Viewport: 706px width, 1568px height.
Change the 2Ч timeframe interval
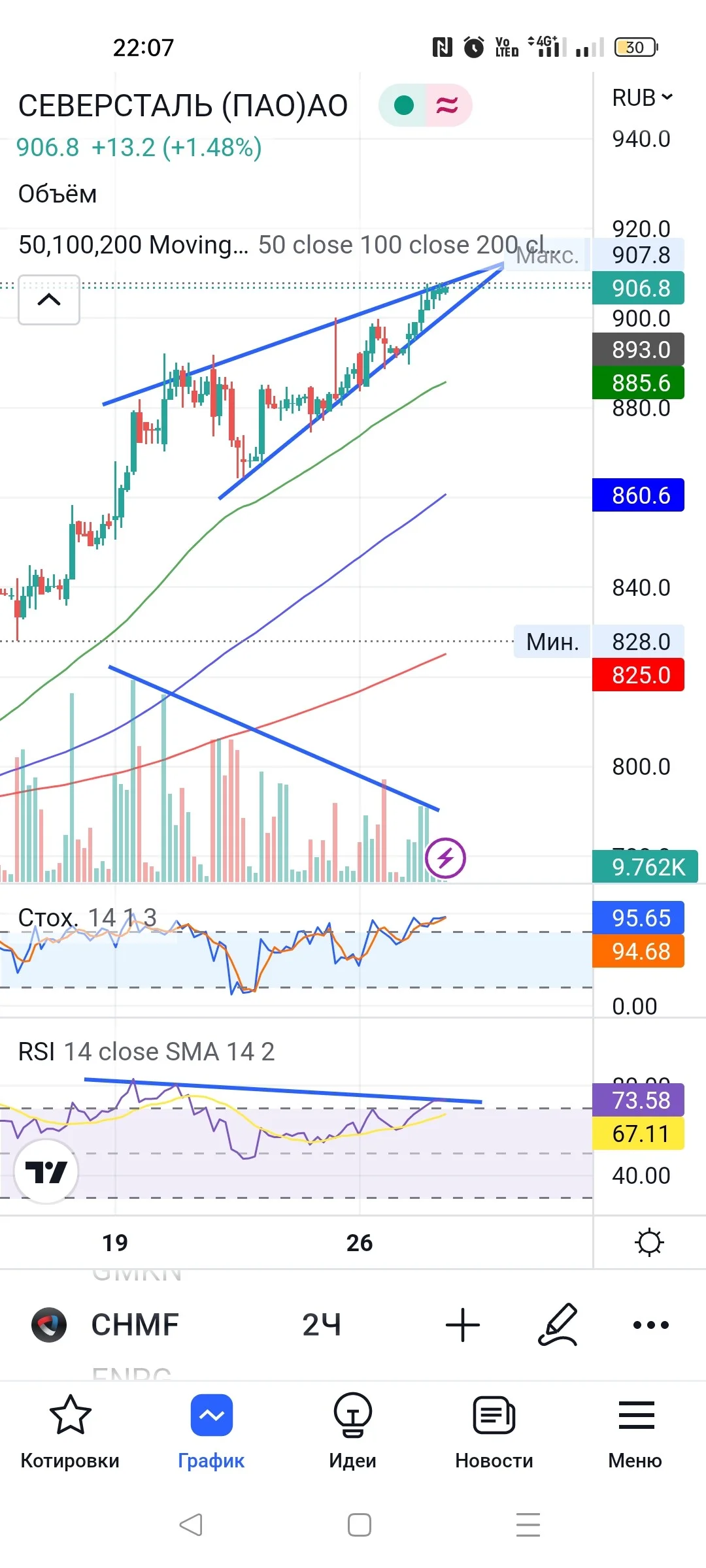pos(322,1325)
